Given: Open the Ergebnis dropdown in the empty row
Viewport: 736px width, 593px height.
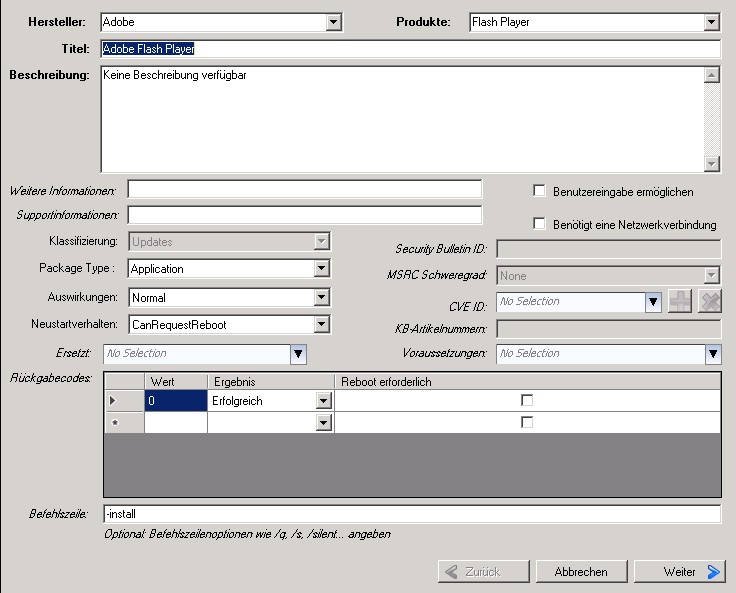Looking at the screenshot, I should pyautogui.click(x=323, y=423).
